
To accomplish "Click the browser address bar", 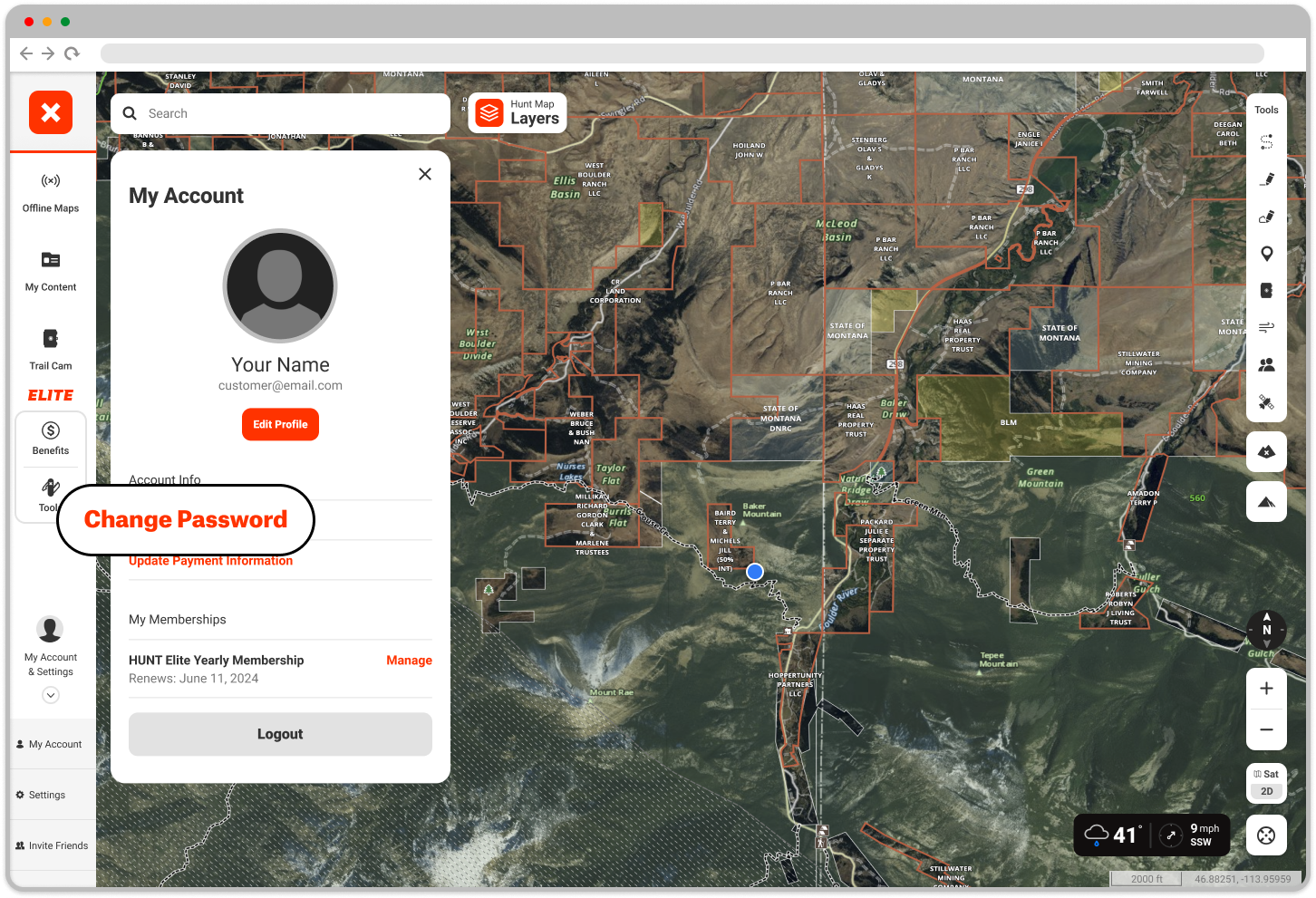I will [682, 53].
